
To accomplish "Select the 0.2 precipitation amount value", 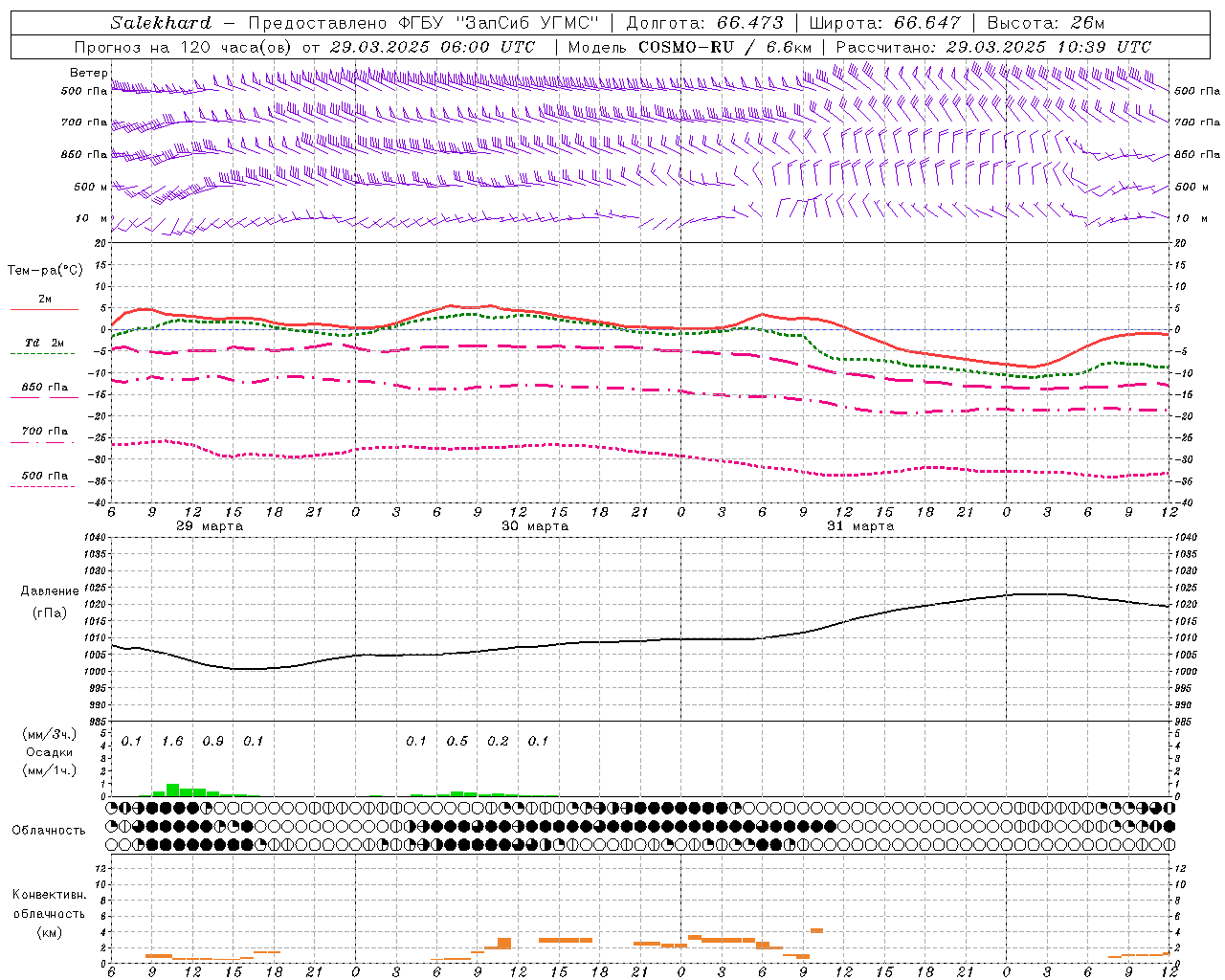I will [498, 742].
